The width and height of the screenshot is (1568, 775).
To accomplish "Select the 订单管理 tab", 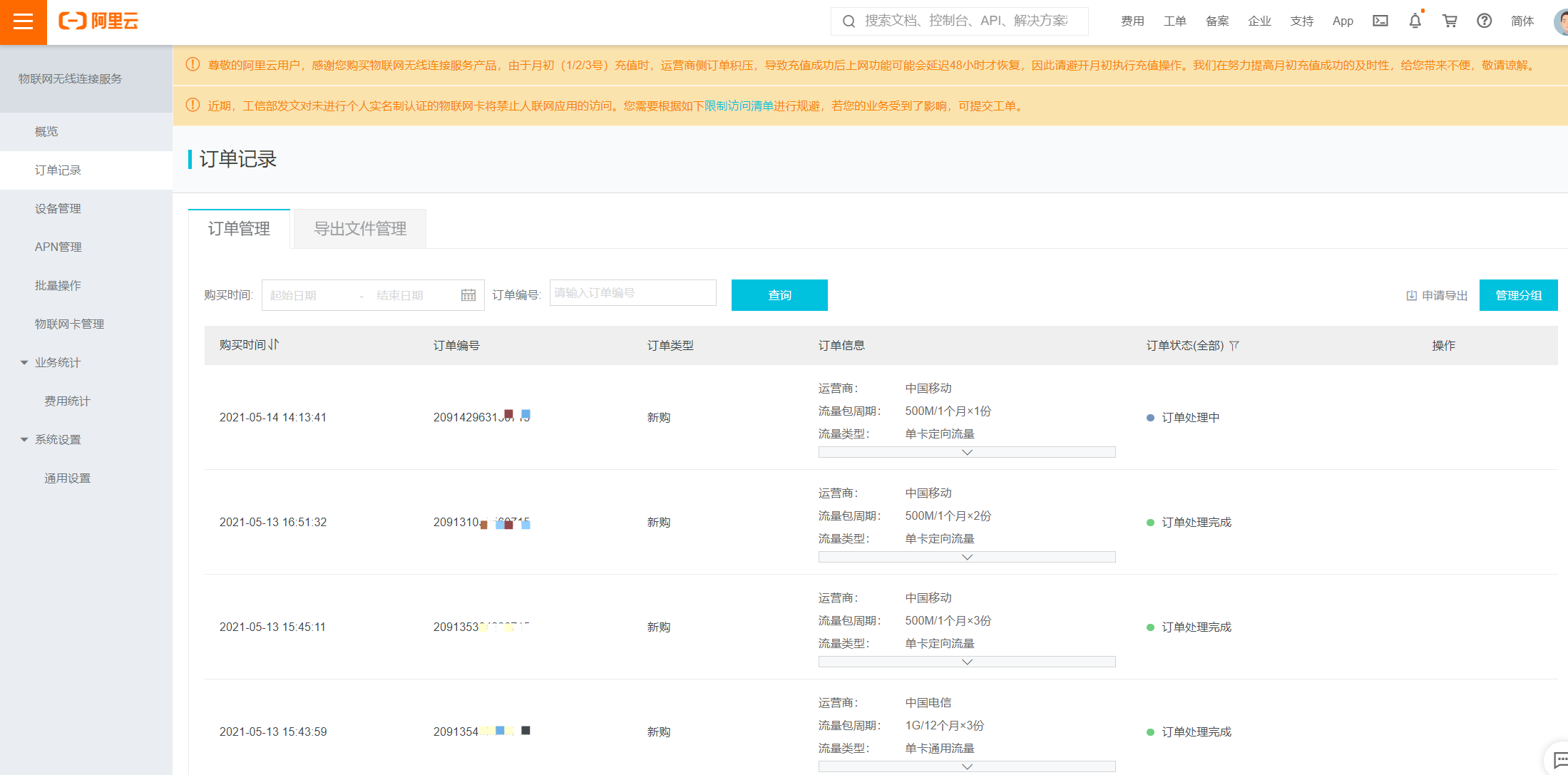I will pos(239,229).
